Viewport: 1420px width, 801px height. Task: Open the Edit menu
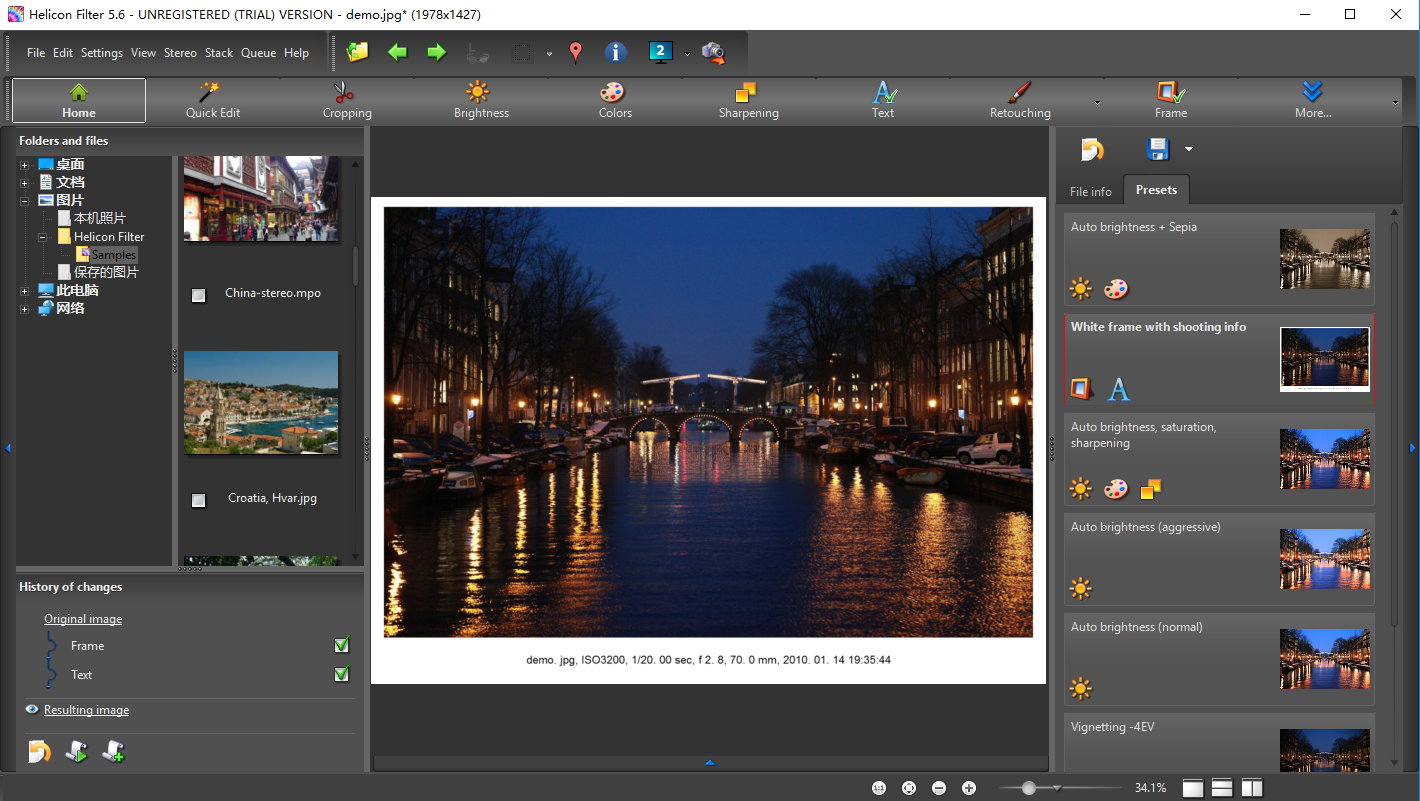63,53
